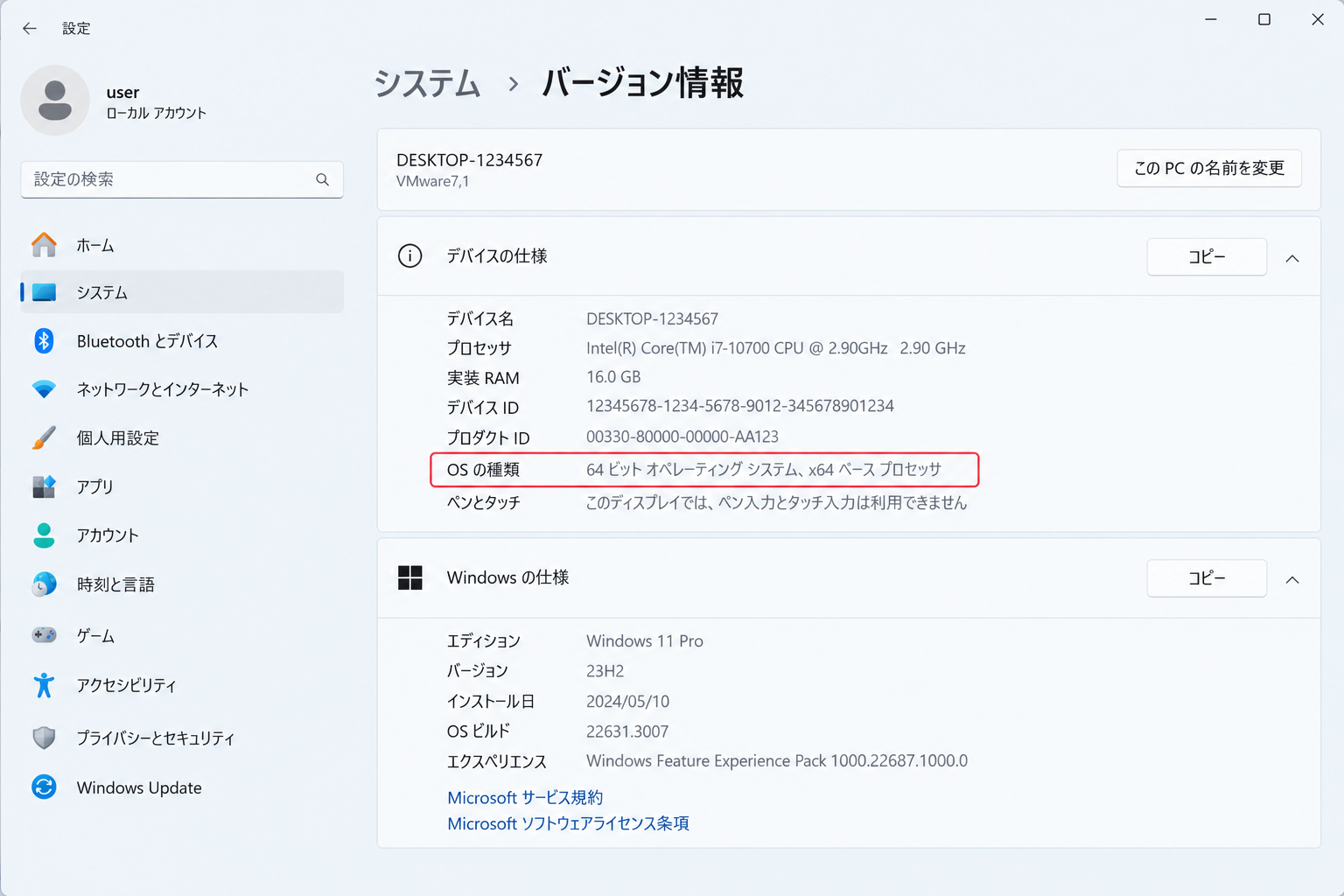Focus the 設定の検索 search field

(x=182, y=179)
